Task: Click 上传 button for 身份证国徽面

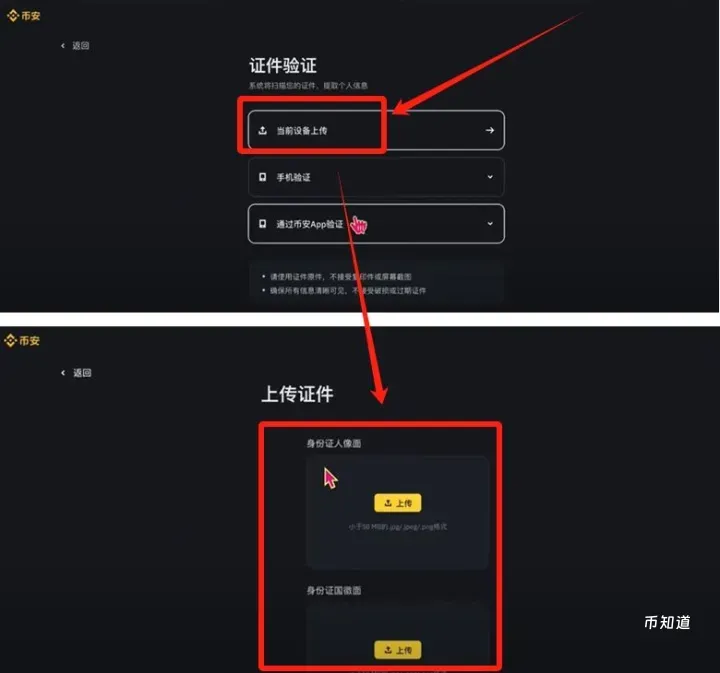Action: pyautogui.click(x=398, y=650)
